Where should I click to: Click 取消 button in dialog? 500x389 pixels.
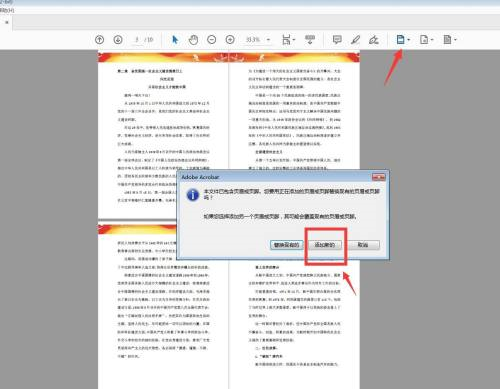pos(363,245)
